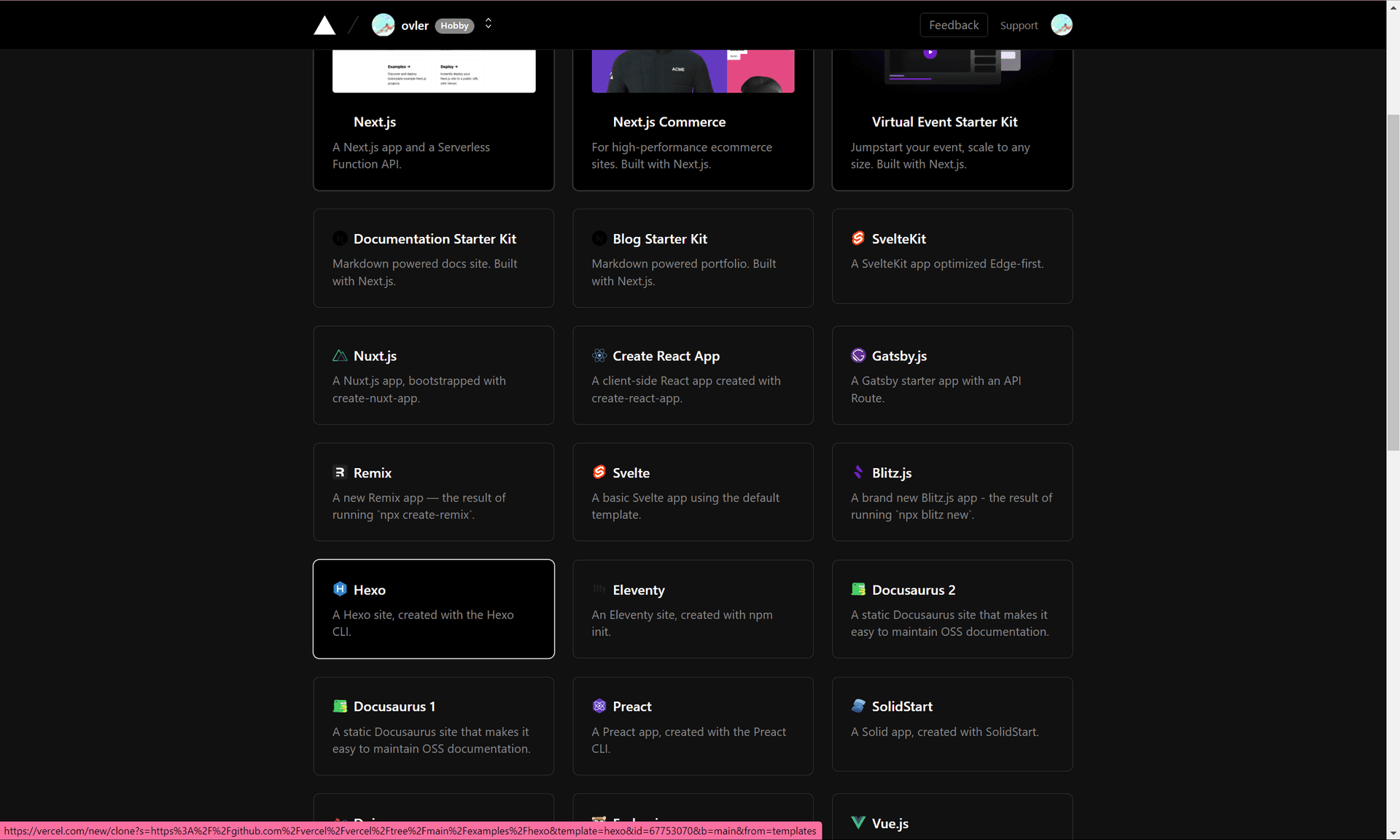Choose the Gatsby.js template title
The height and width of the screenshot is (840, 1400).
click(899, 356)
